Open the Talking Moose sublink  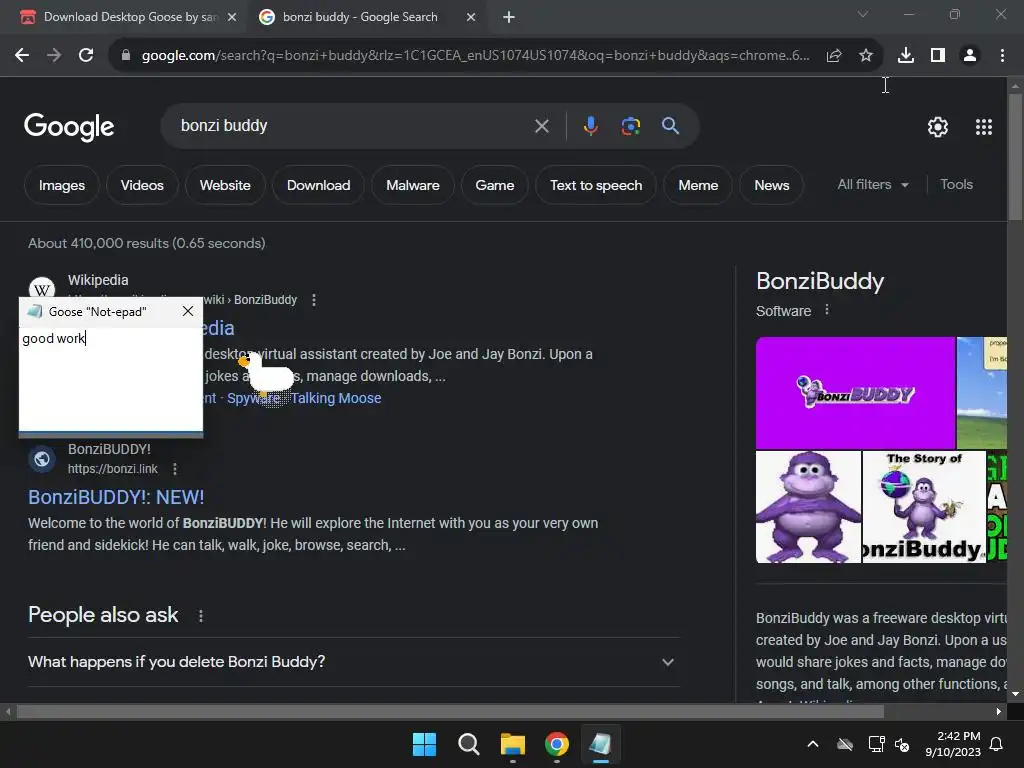[336, 398]
